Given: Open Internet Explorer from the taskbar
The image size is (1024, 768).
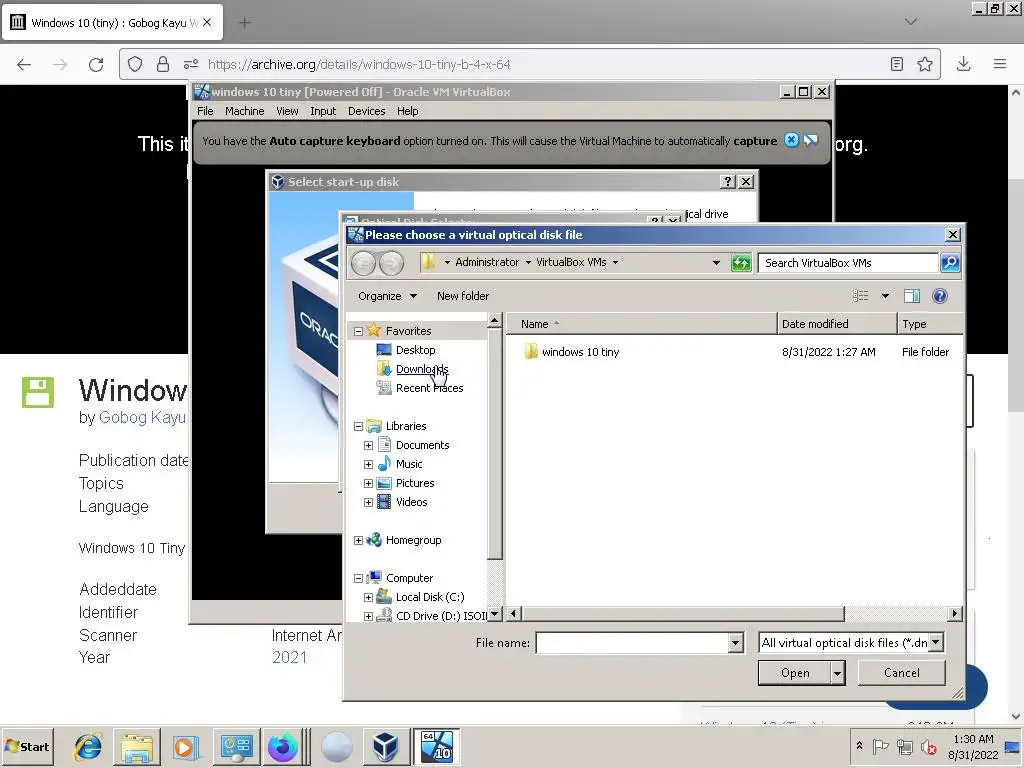Looking at the screenshot, I should pos(88,746).
